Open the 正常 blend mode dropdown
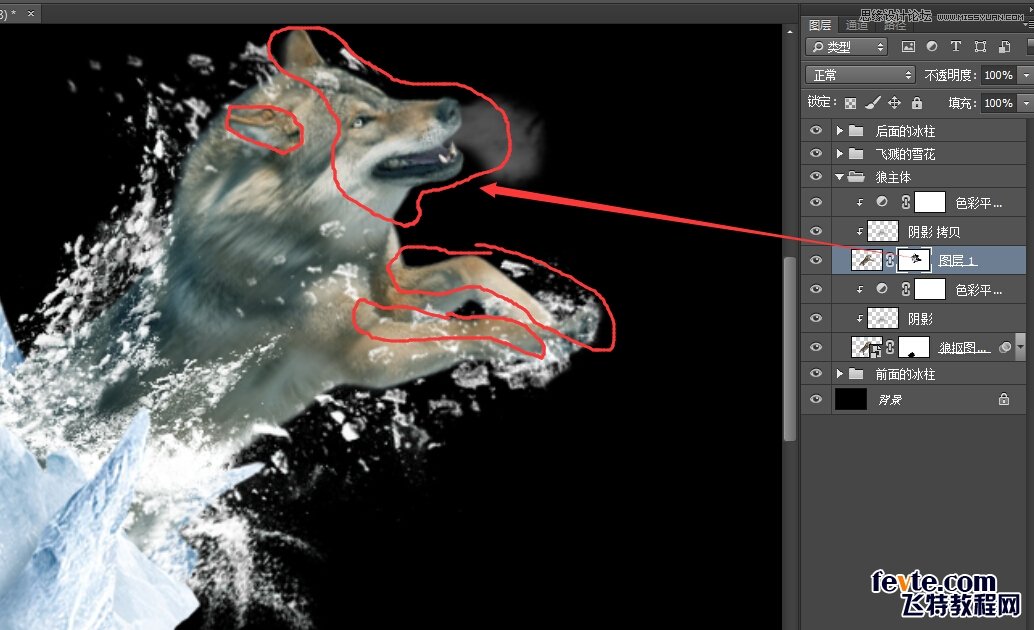This screenshot has width=1034, height=630. point(861,75)
